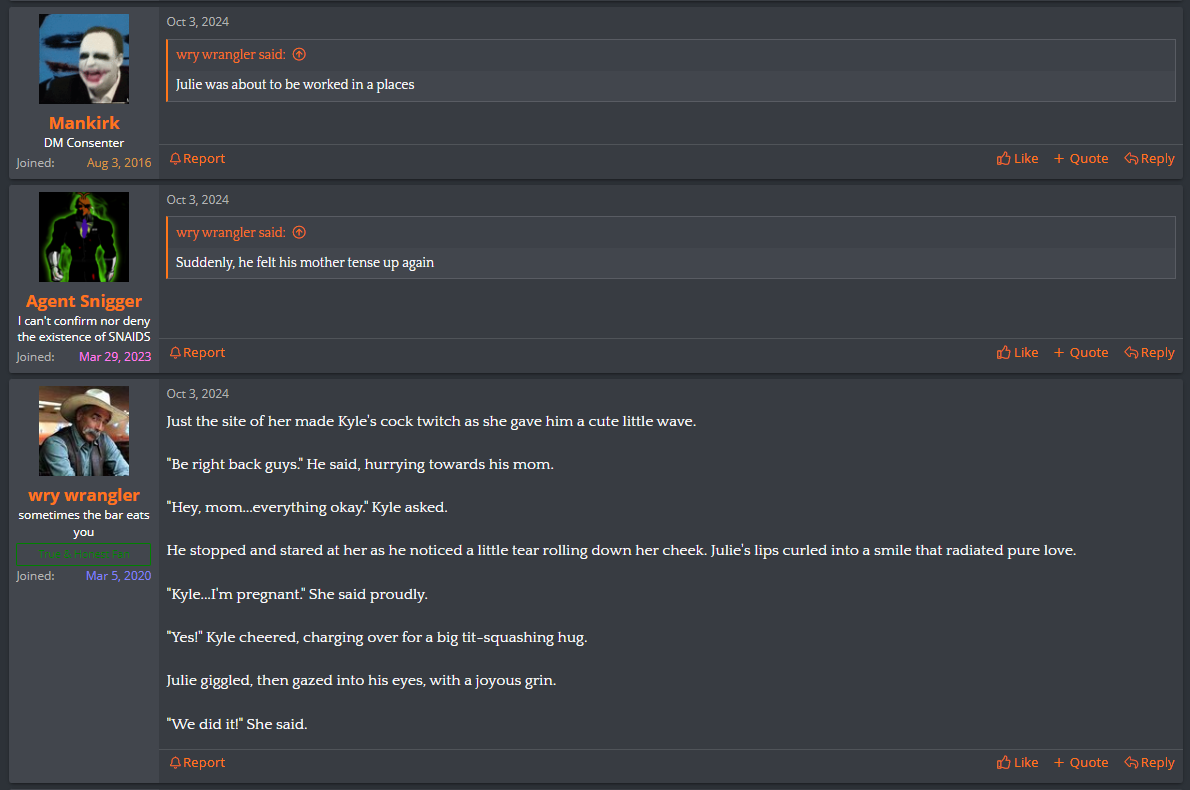Screen dimensions: 1190x790
Task: Click the Oct 3, 2024 timestamp on wry wrangler's post
Action: (x=197, y=394)
